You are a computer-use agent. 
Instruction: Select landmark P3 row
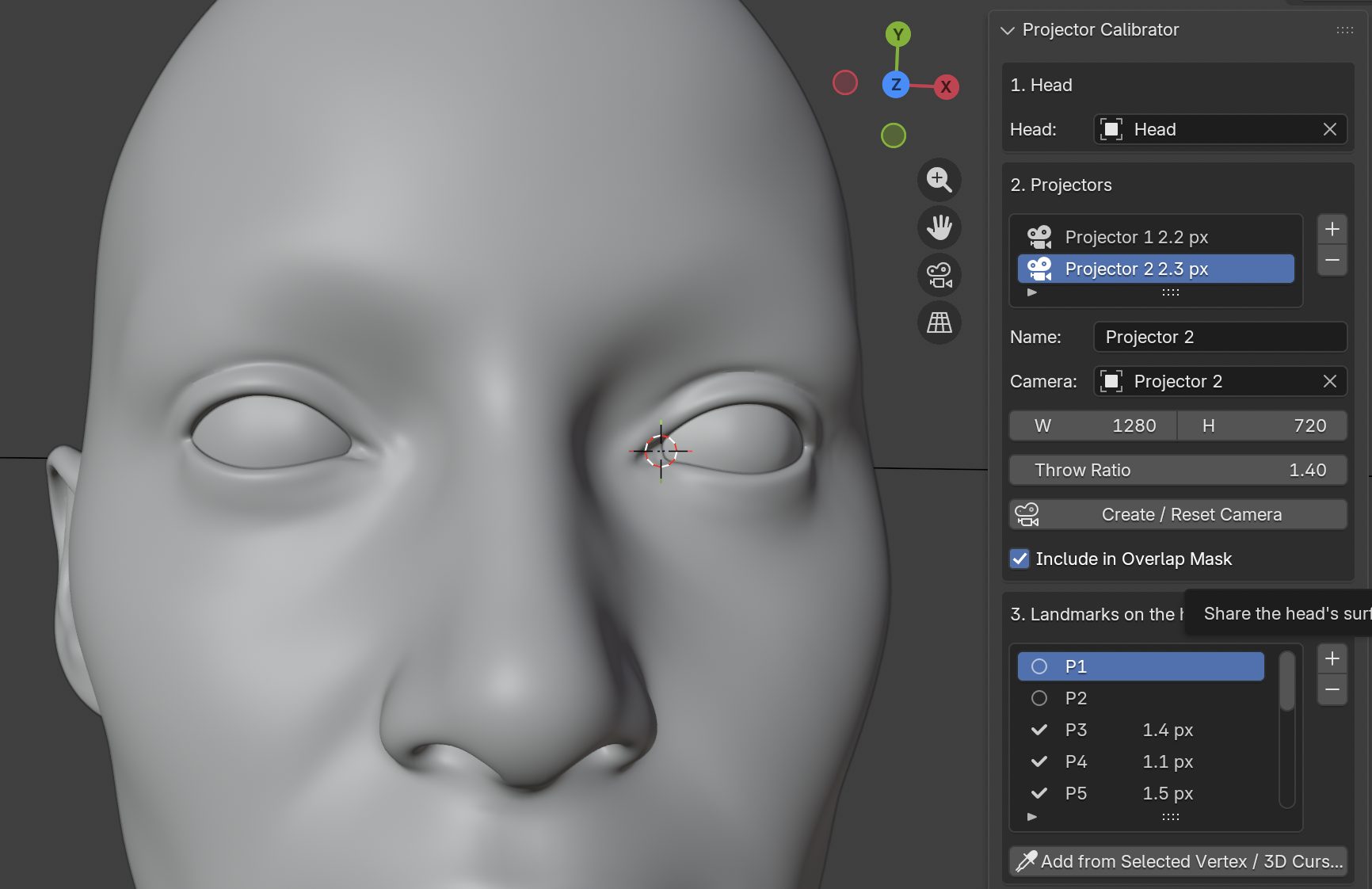click(x=1141, y=730)
